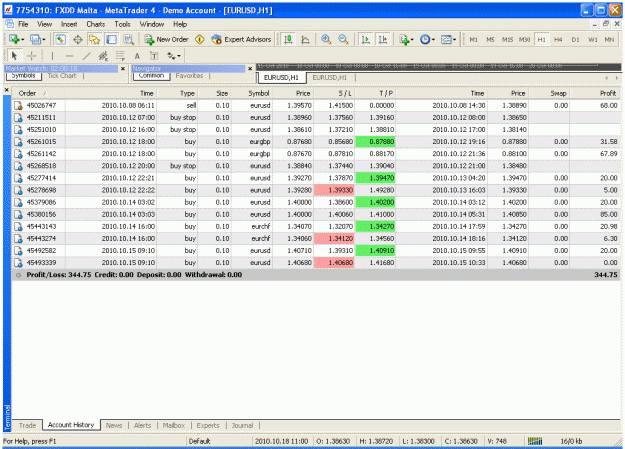Screen dimensions: 625x449
Task: Select order row 45261015
Action: click(x=315, y=142)
